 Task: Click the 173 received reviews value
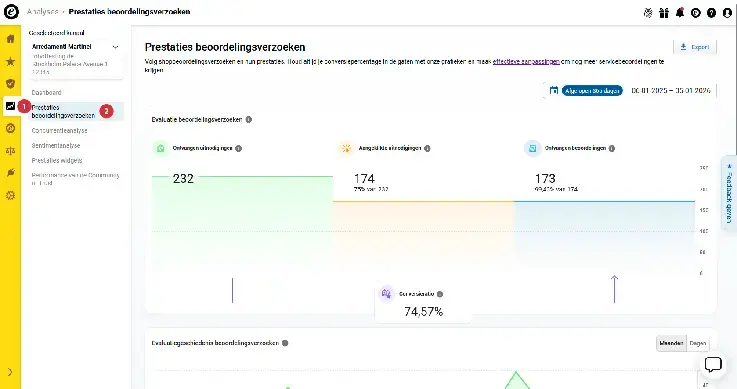[x=545, y=179]
